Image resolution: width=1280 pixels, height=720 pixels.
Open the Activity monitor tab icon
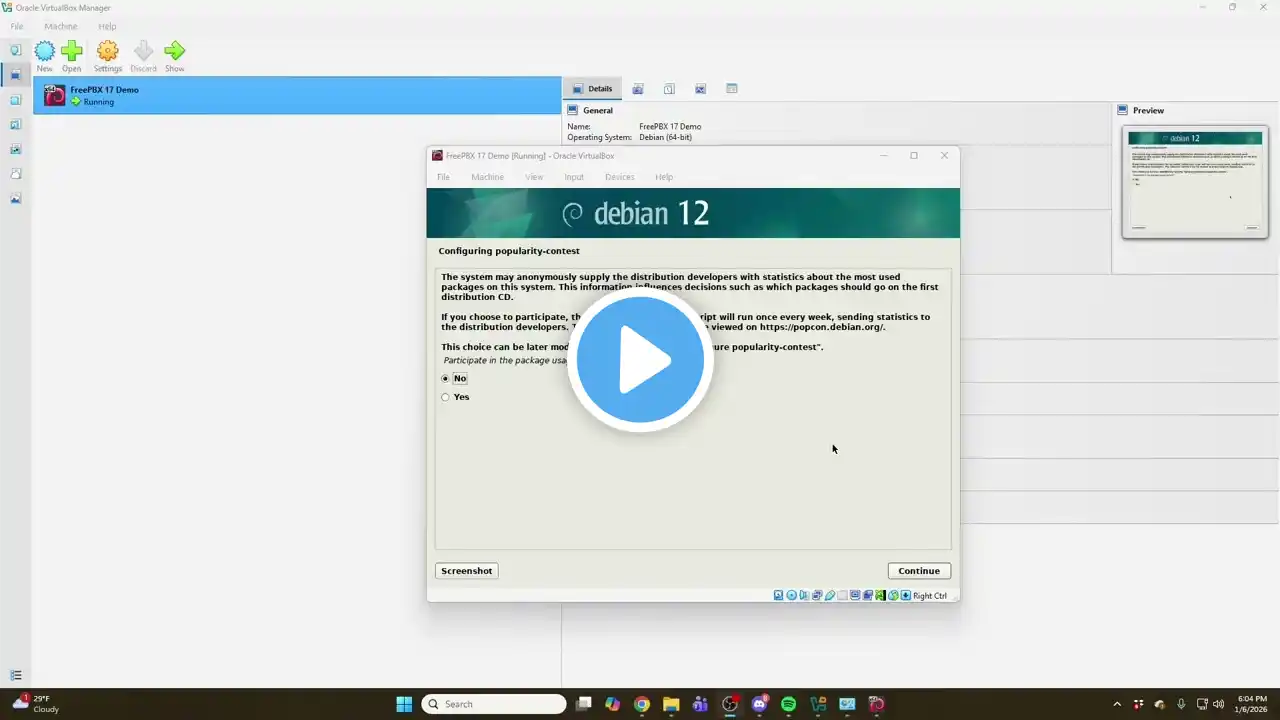[700, 89]
